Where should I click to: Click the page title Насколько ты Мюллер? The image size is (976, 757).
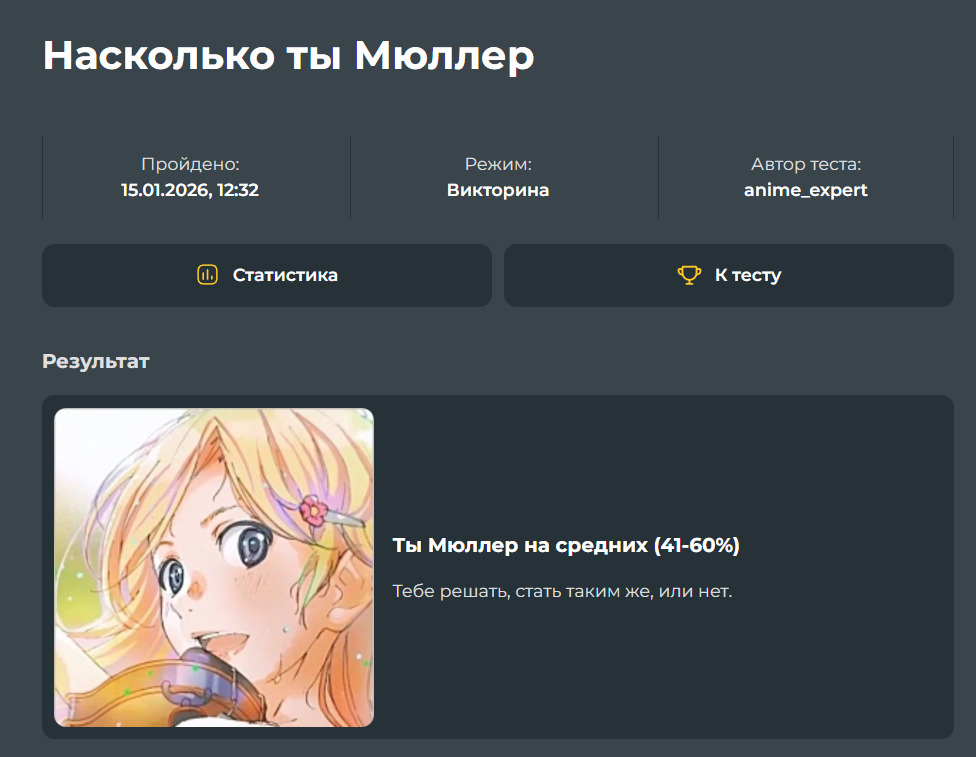point(288,56)
